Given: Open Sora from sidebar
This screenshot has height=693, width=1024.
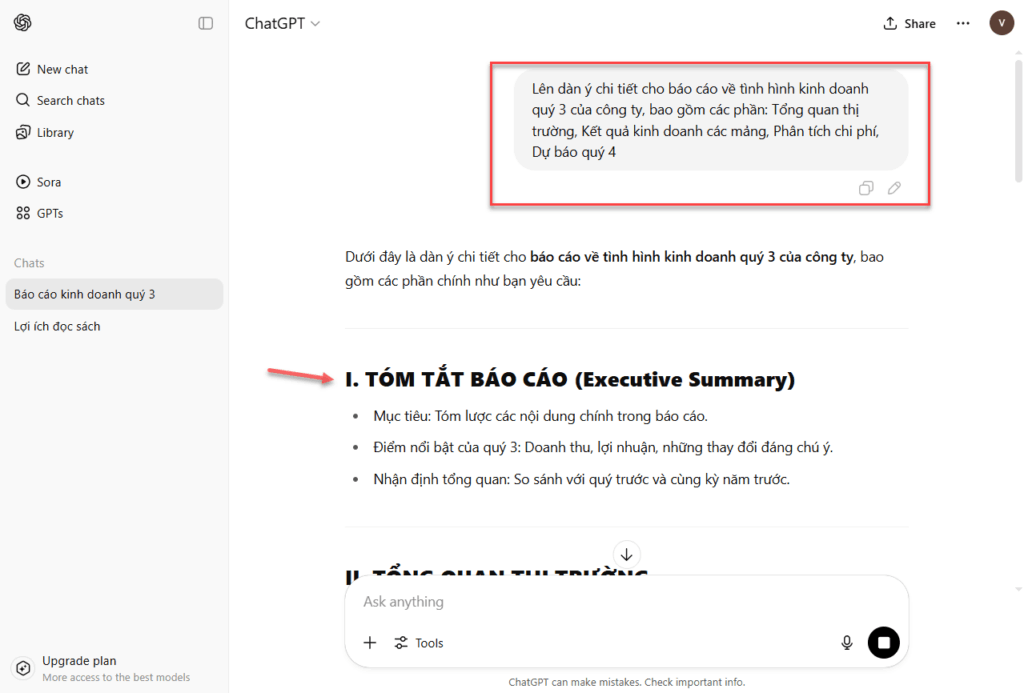Looking at the screenshot, I should pyautogui.click(x=48, y=182).
